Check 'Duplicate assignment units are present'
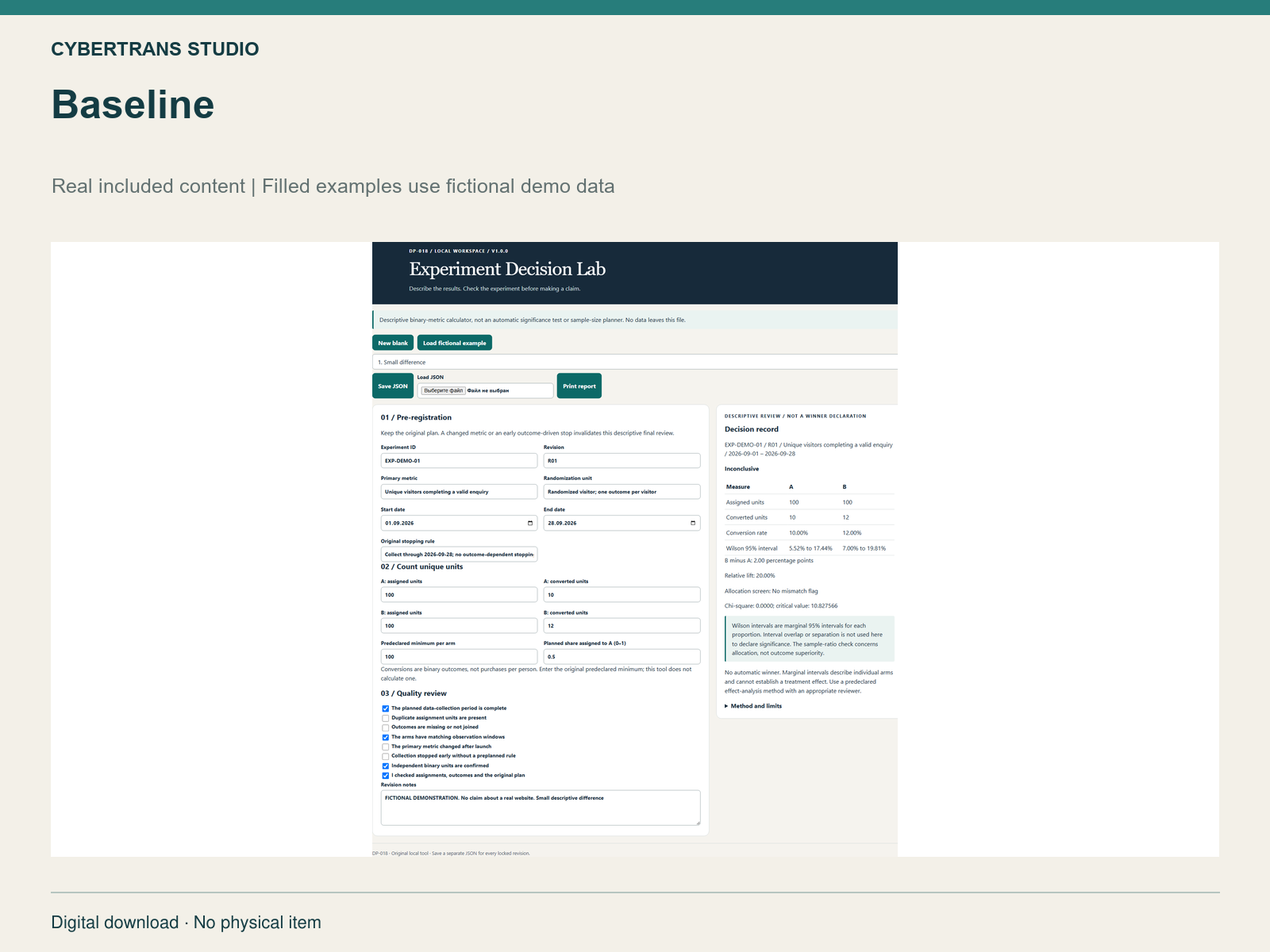 coord(386,718)
